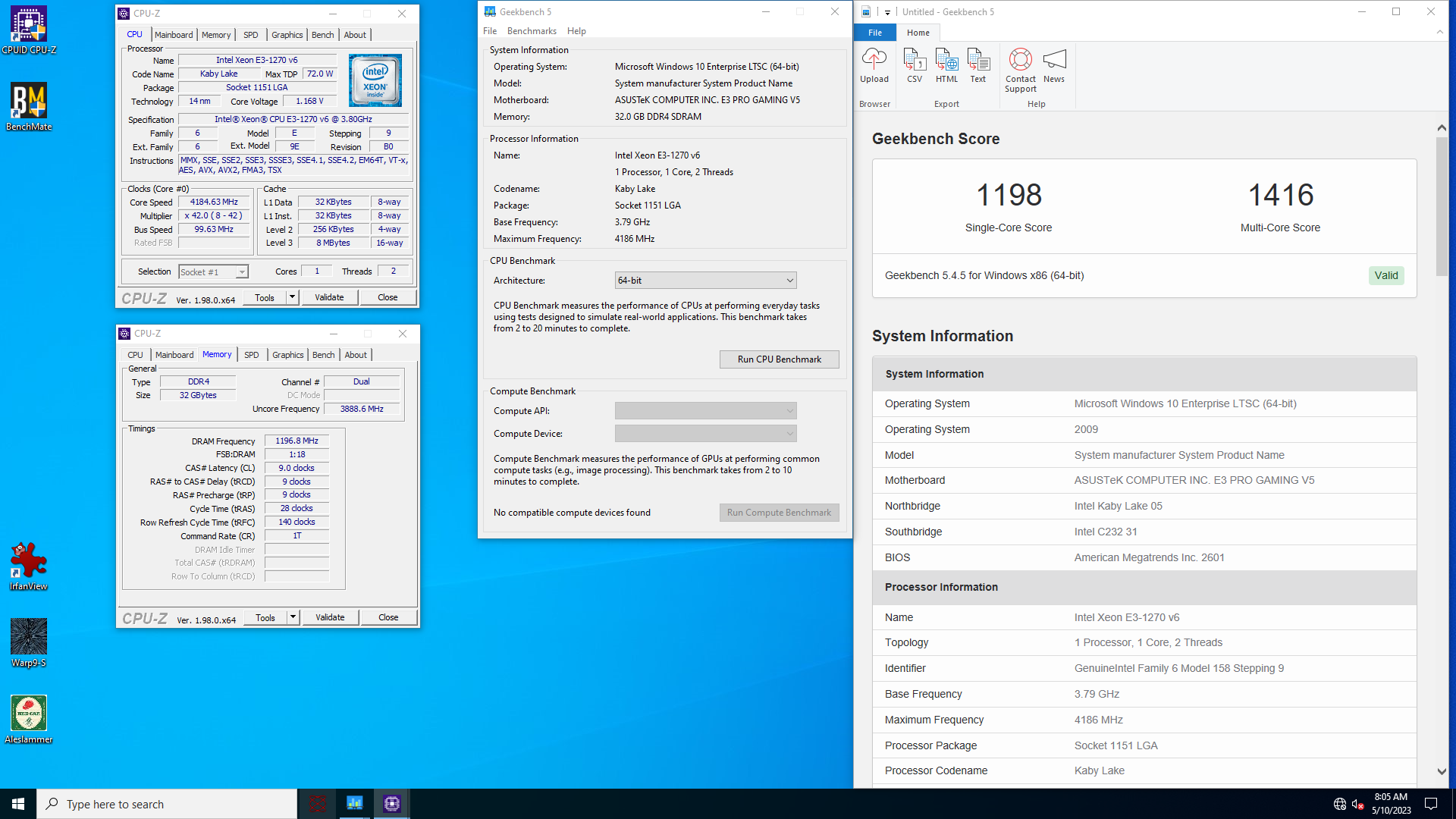Image resolution: width=1456 pixels, height=819 pixels.
Task: Click the scrollbar down arrow in results
Action: click(1442, 771)
